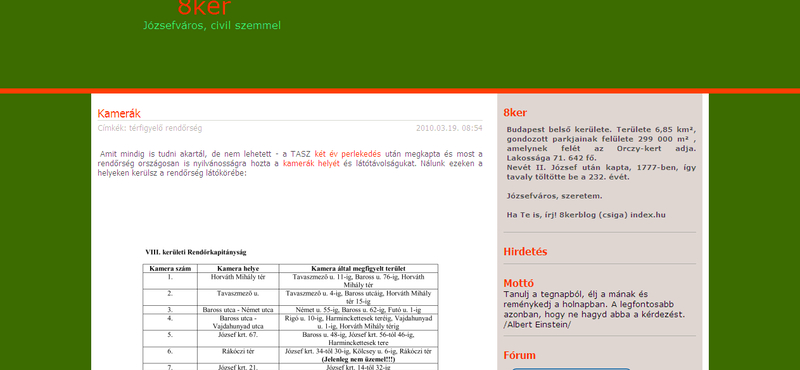This screenshot has height=370, width=800.
Task: Click the 'VIII. kerületi Rendőrkapitányság' table heading
Action: 196,252
